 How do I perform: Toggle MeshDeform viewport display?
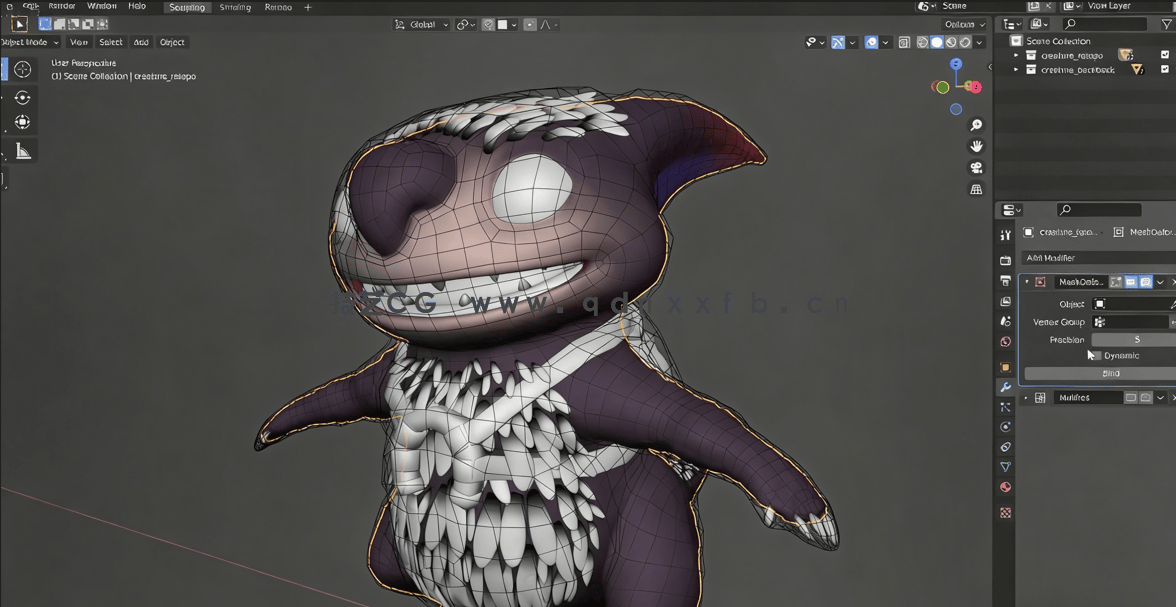point(1130,282)
